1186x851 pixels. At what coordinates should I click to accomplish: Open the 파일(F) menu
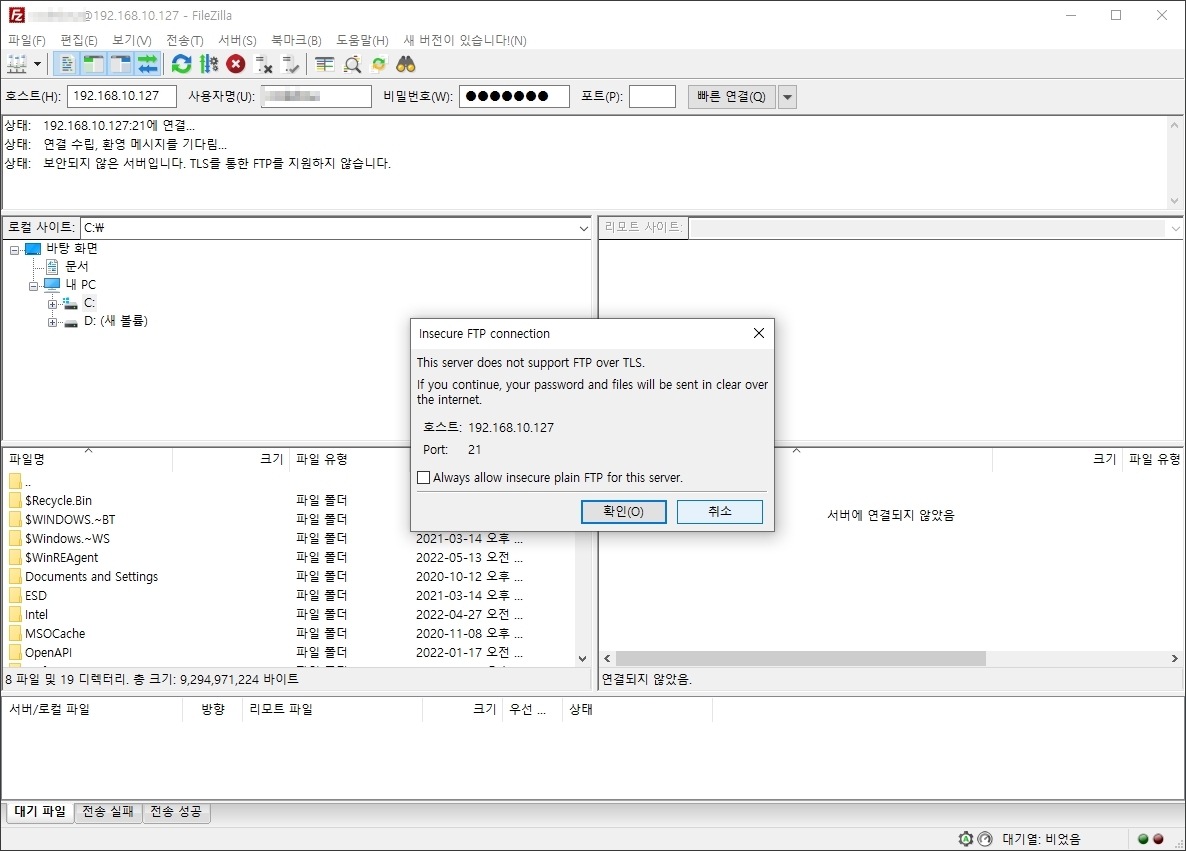[x=26, y=40]
